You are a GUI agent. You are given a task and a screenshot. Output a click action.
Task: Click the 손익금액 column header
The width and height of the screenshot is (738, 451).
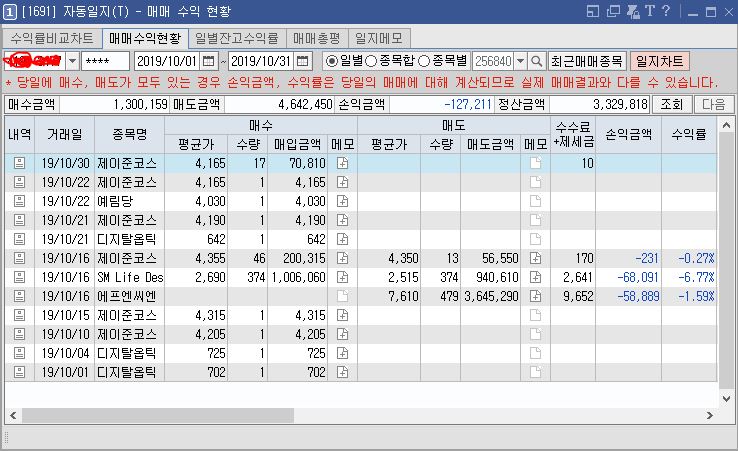628,135
